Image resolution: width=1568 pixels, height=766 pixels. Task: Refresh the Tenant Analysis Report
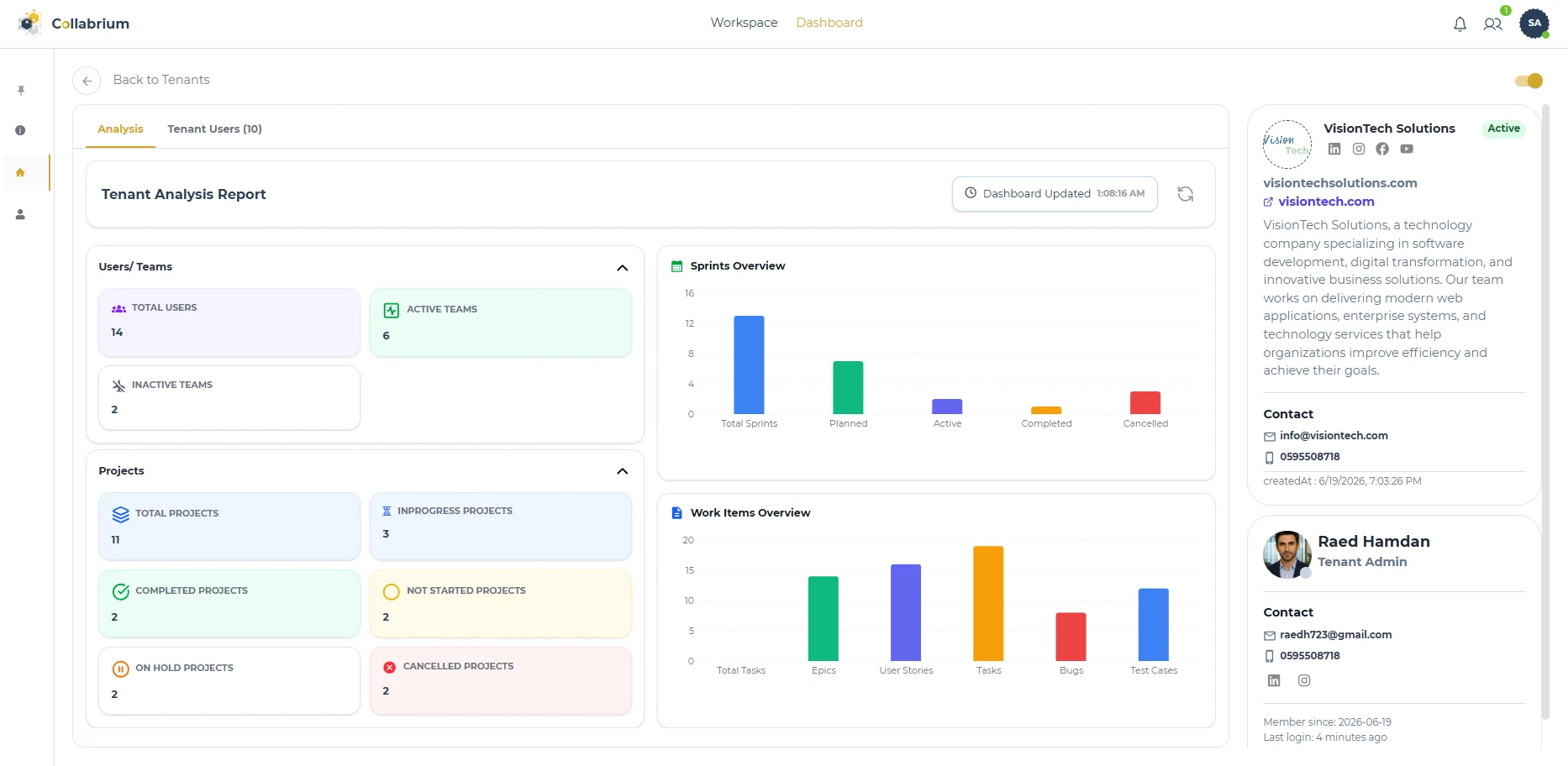coord(1185,194)
